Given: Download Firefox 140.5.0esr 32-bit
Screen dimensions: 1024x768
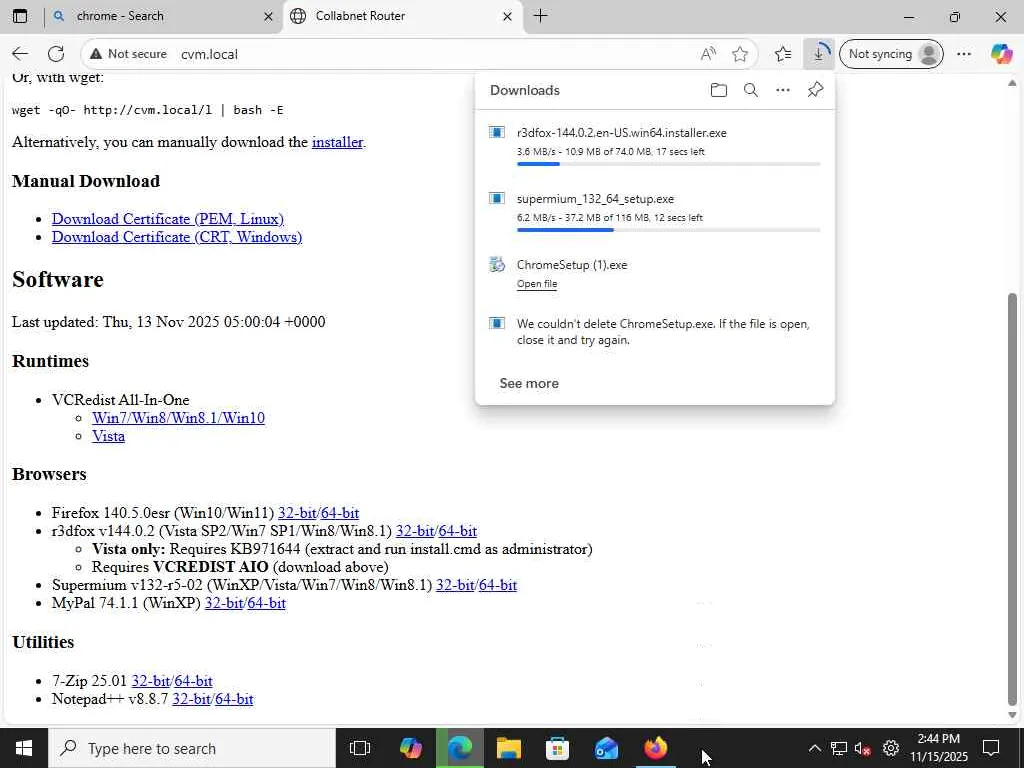Looking at the screenshot, I should (297, 513).
